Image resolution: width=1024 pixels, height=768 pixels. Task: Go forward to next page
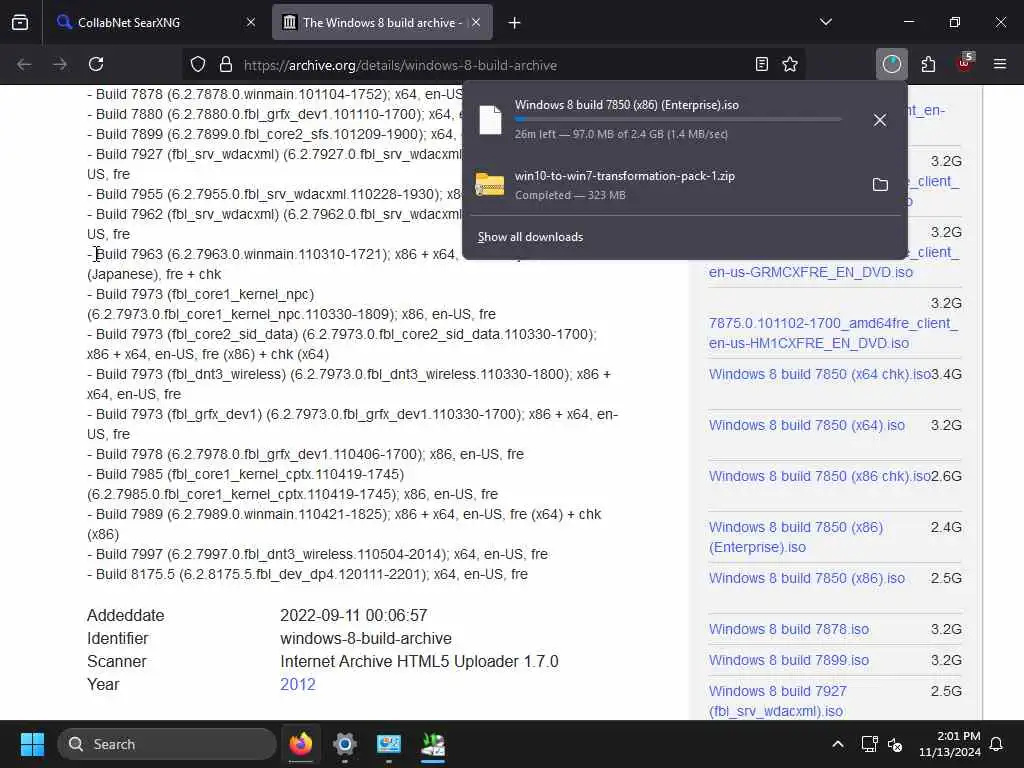coord(60,64)
